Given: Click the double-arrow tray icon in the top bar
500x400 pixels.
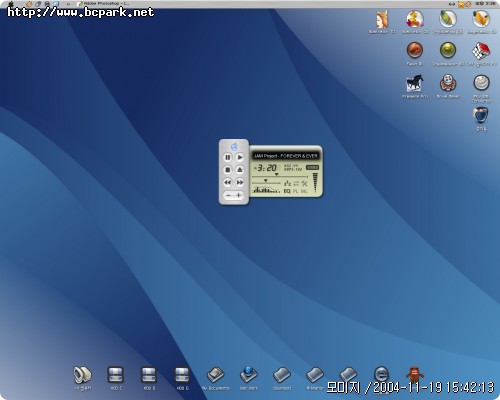Looking at the screenshot, I should (x=452, y=4).
